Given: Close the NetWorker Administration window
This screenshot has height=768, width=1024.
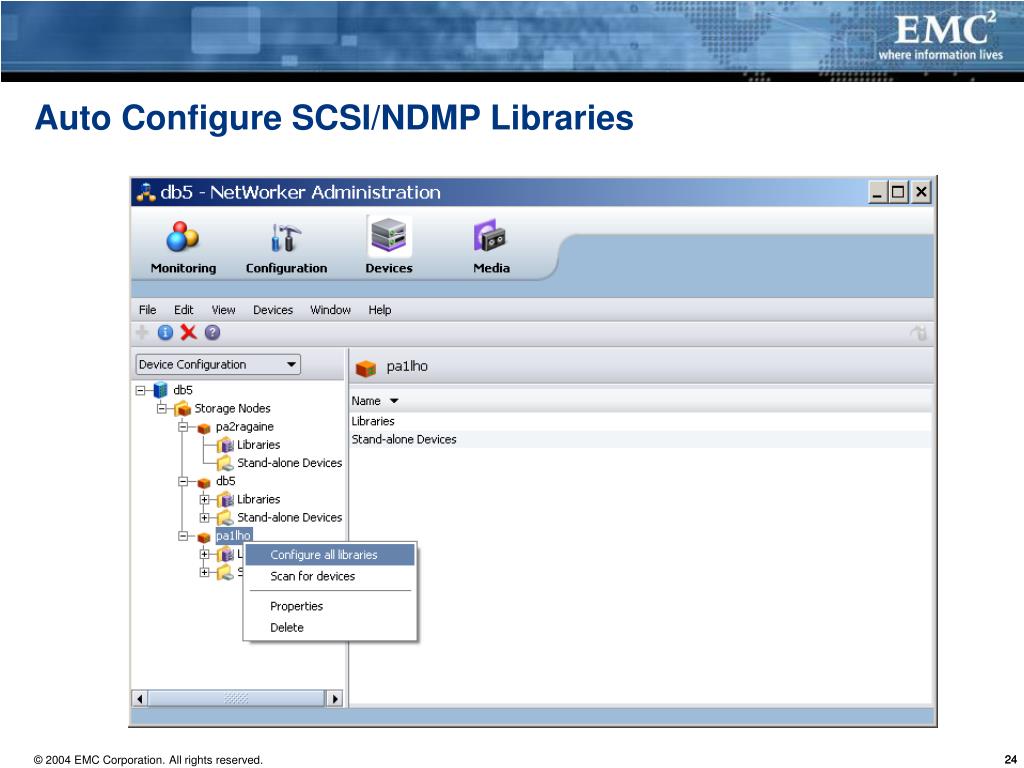Looking at the screenshot, I should (x=921, y=193).
